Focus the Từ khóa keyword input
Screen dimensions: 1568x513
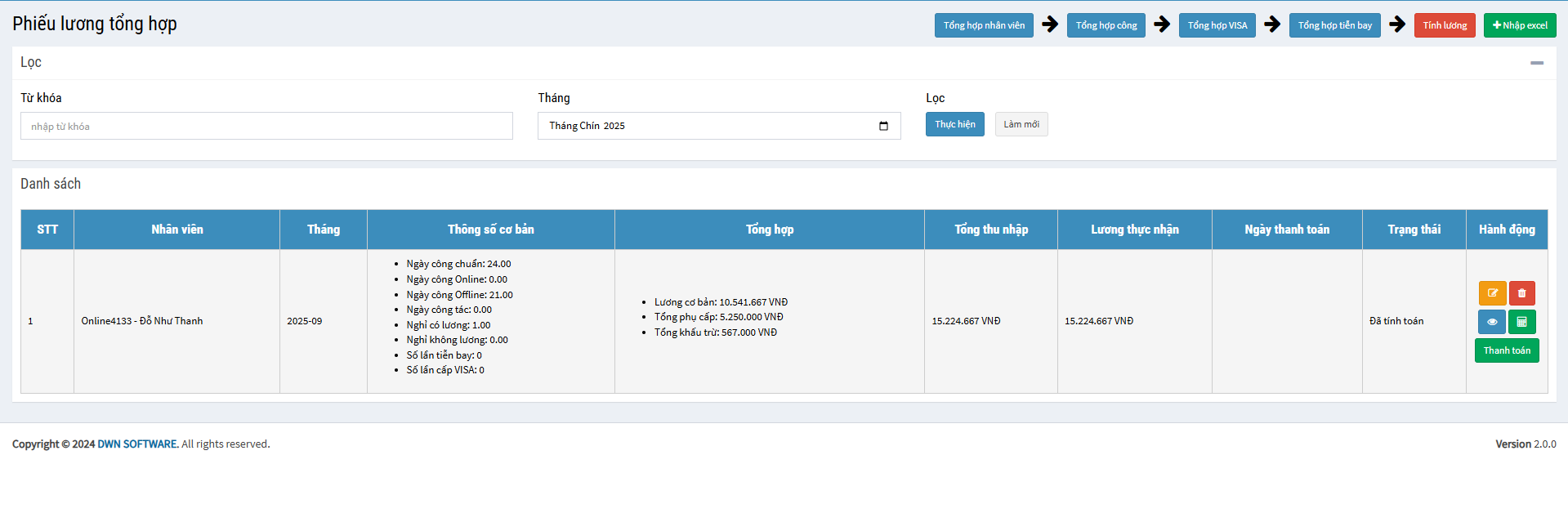point(266,126)
